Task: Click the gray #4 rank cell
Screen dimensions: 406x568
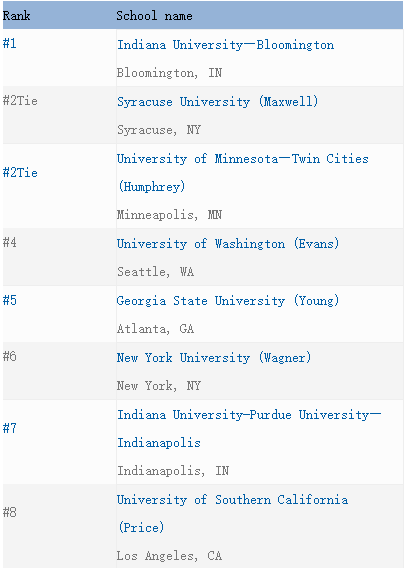Action: pyautogui.click(x=9, y=242)
